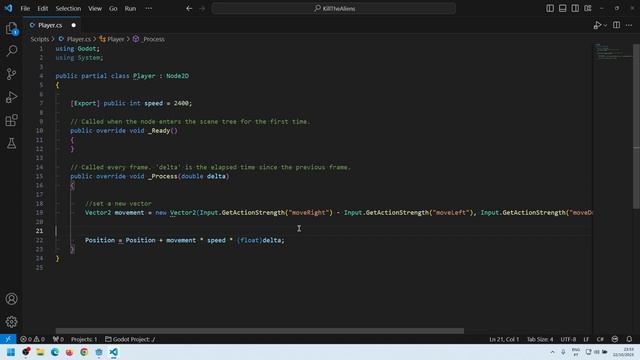Change language mode via C#
Screen dimensions: 640x360
(x=600, y=339)
